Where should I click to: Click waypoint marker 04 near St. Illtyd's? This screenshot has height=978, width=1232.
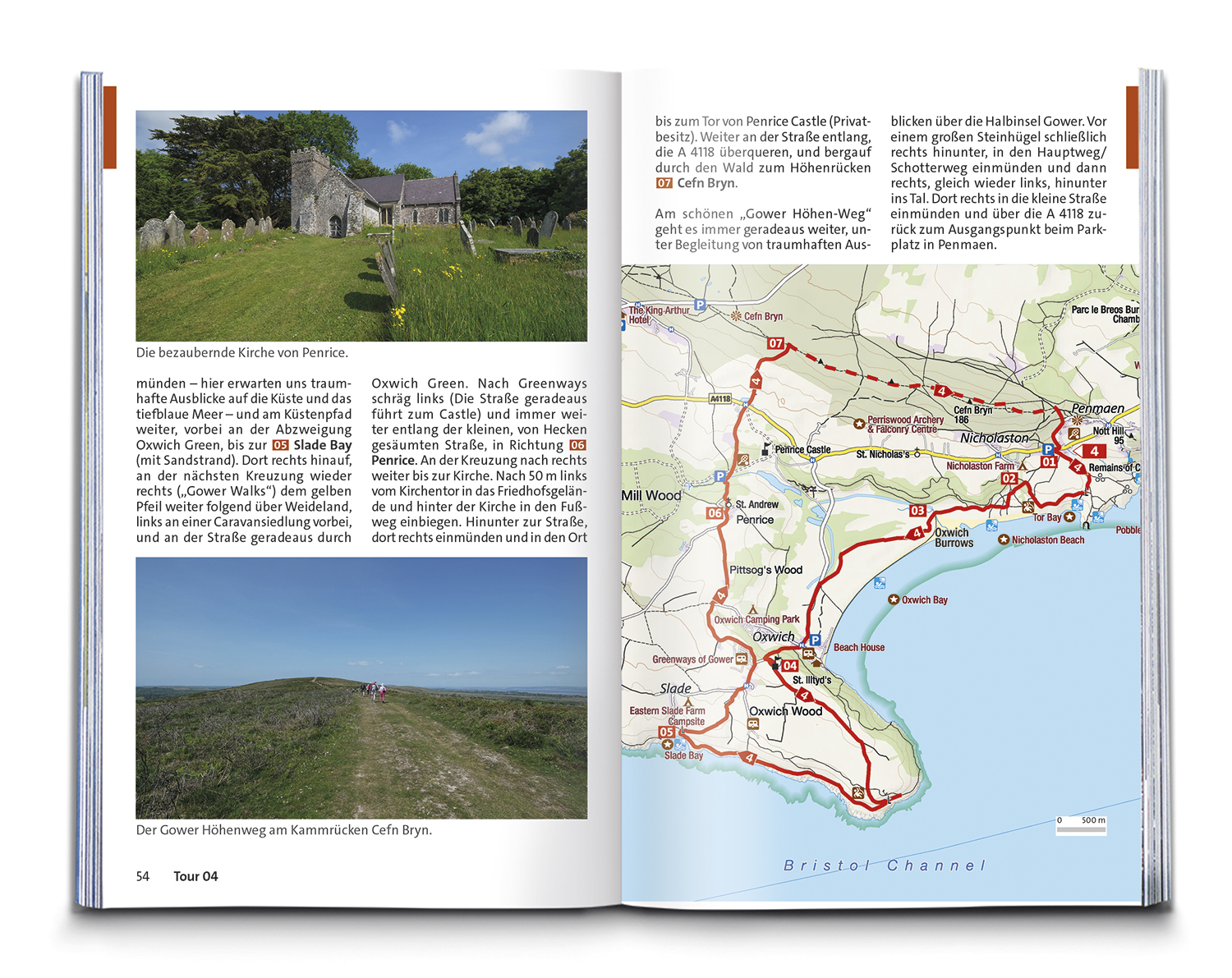click(x=790, y=666)
